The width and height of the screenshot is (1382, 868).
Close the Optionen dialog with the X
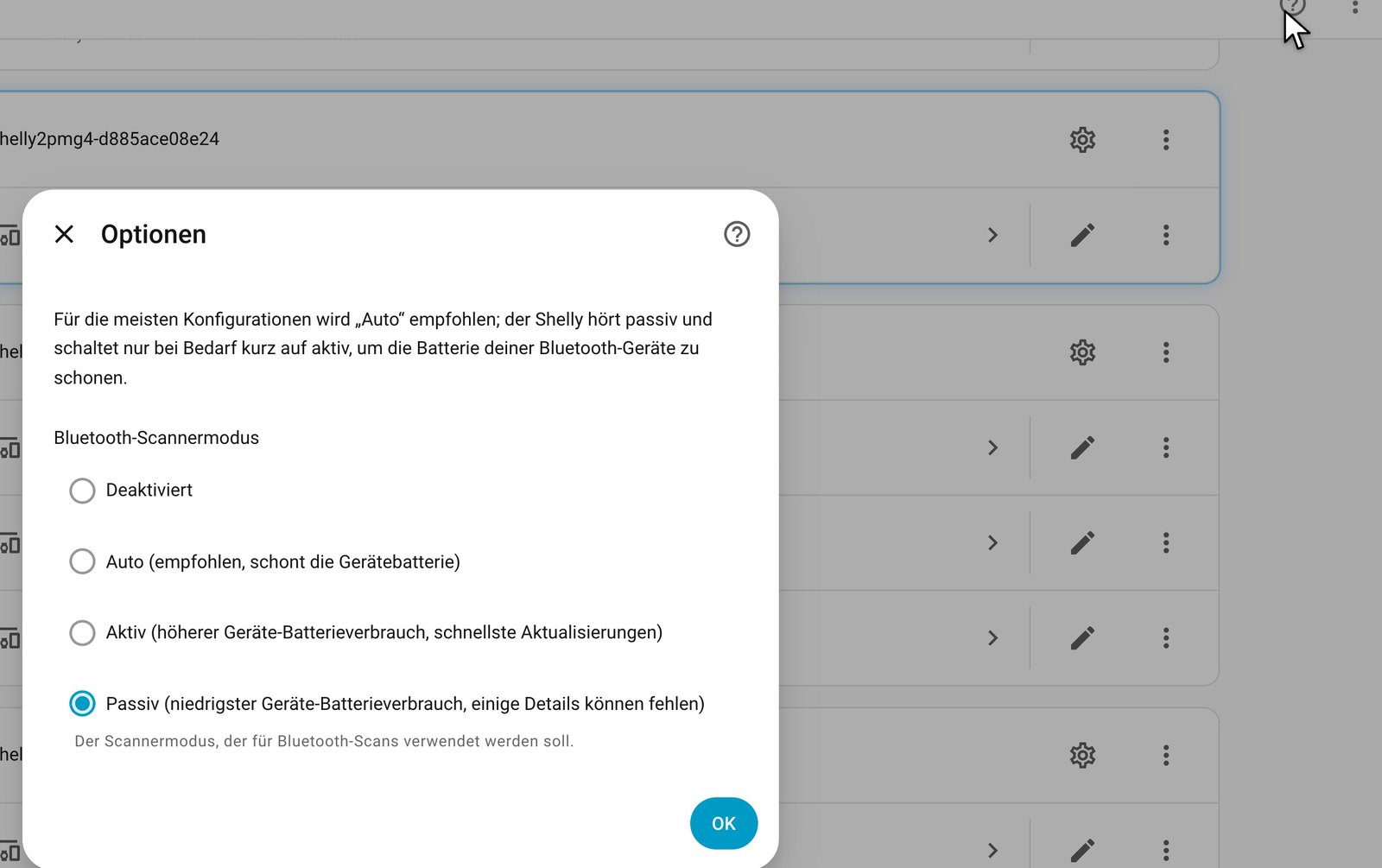(x=64, y=234)
